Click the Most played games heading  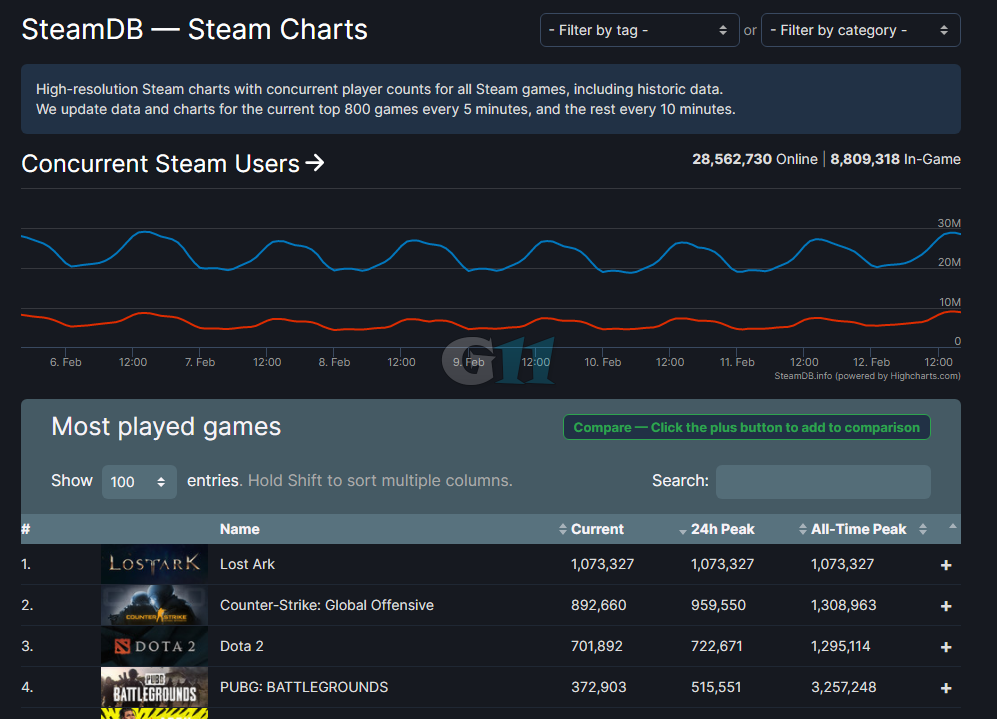[x=166, y=427]
